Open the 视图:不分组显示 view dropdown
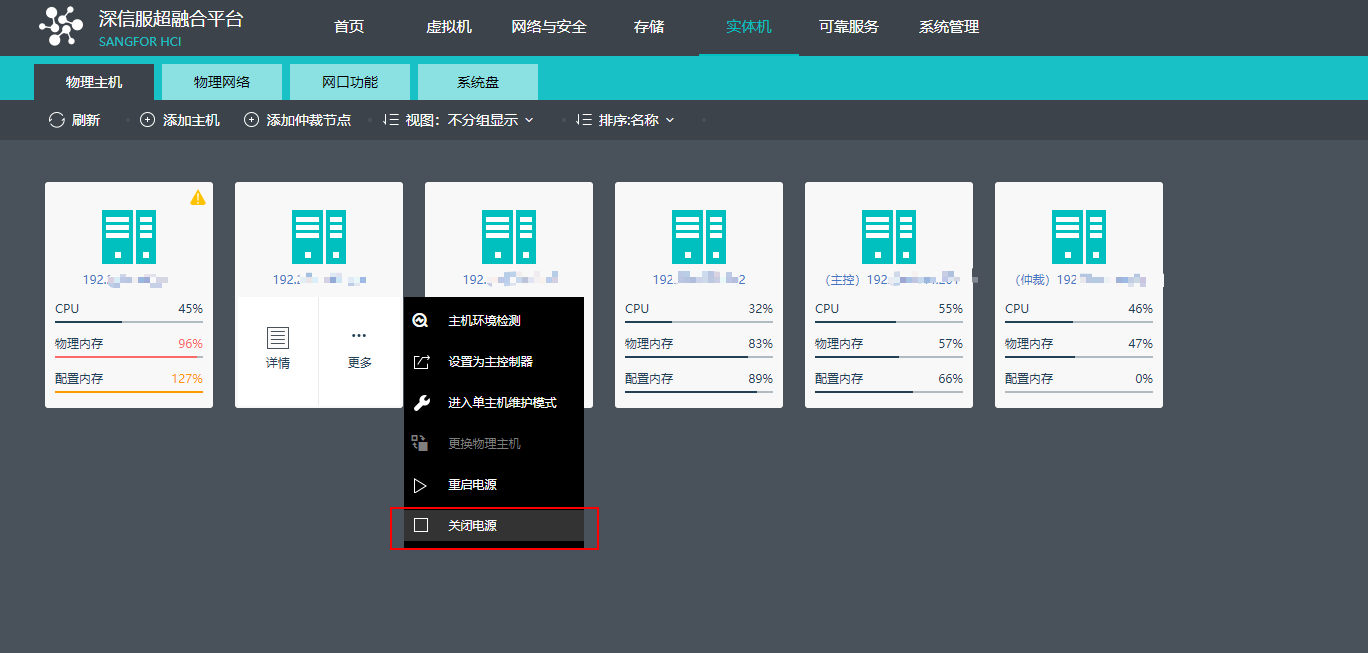Image resolution: width=1368 pixels, height=653 pixels. coord(460,118)
